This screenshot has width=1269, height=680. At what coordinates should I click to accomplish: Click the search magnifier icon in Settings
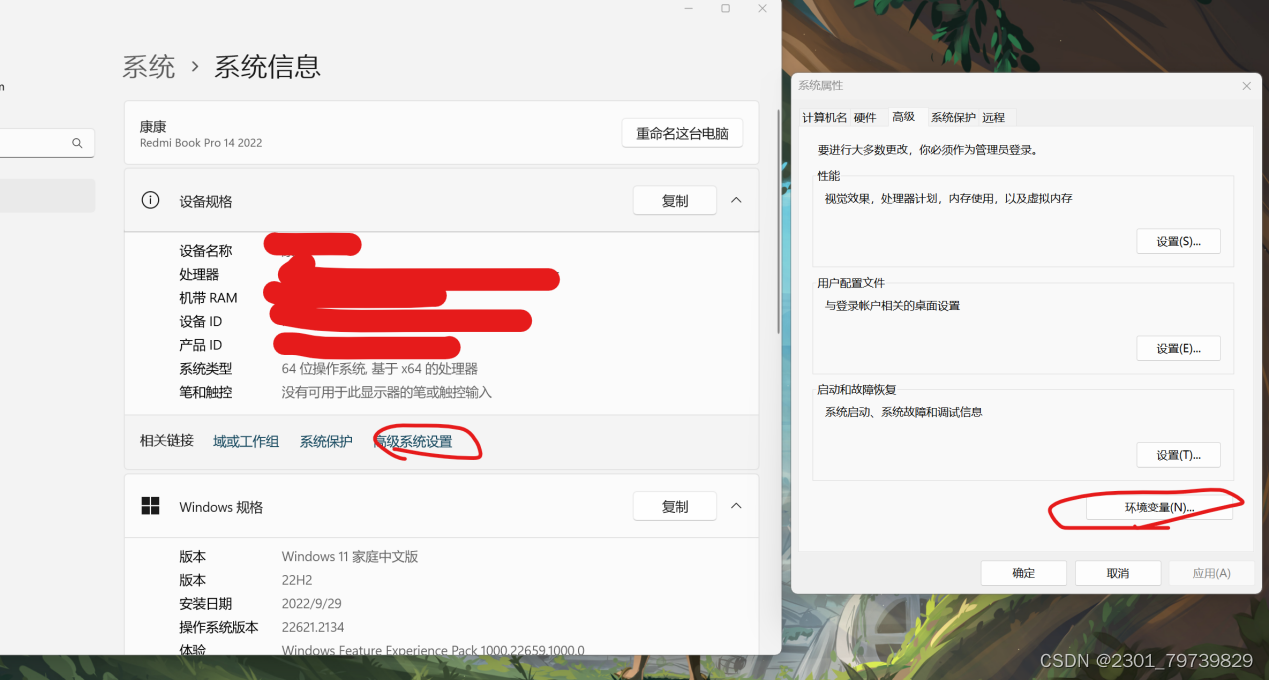pos(77,143)
